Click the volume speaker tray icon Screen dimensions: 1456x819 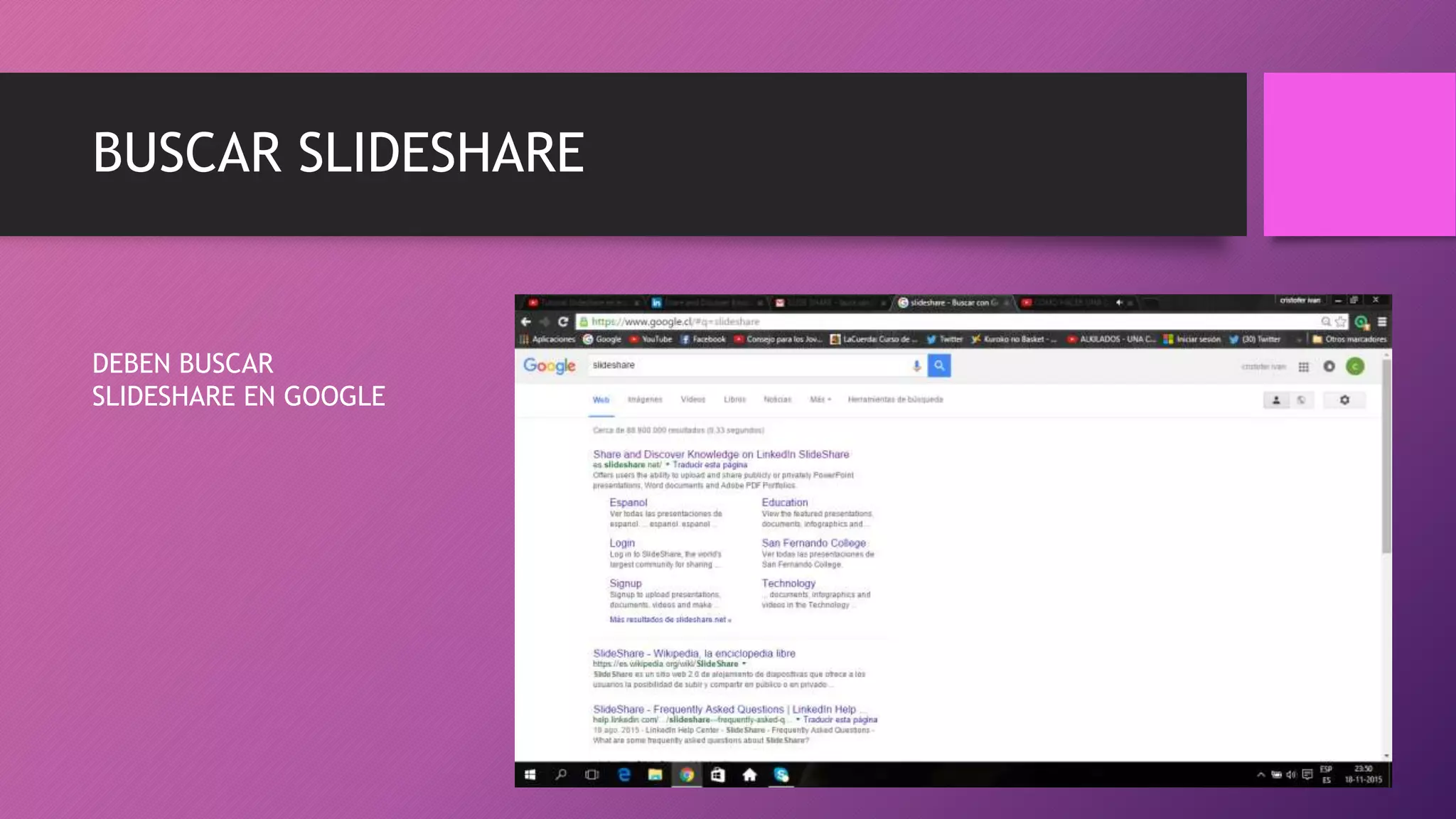tap(1291, 775)
